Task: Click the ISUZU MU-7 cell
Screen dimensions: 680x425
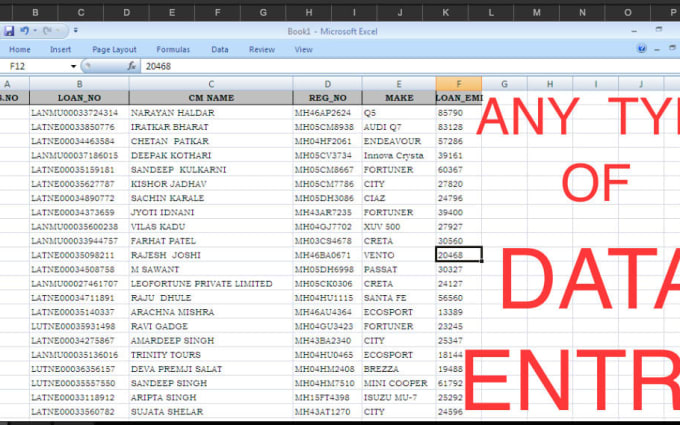Action: [399, 398]
